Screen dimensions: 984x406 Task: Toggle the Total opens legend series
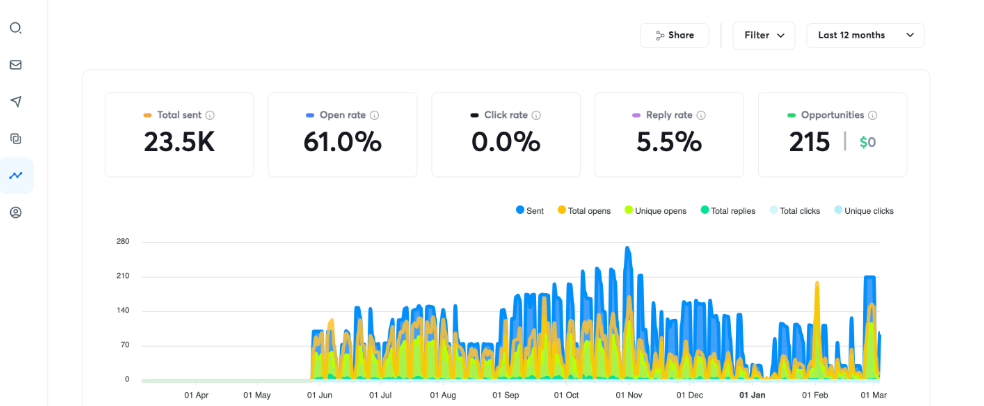pyautogui.click(x=584, y=211)
